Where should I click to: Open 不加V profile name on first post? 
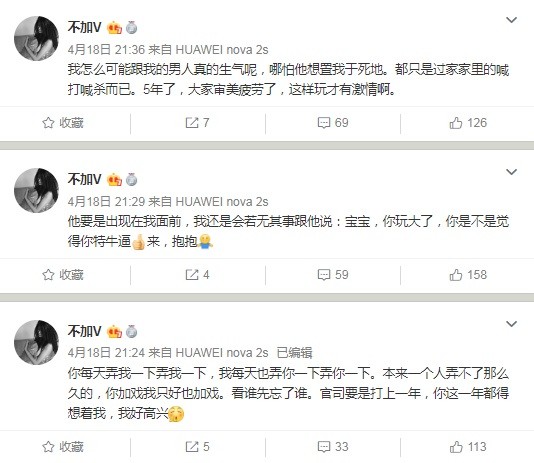pos(84,27)
